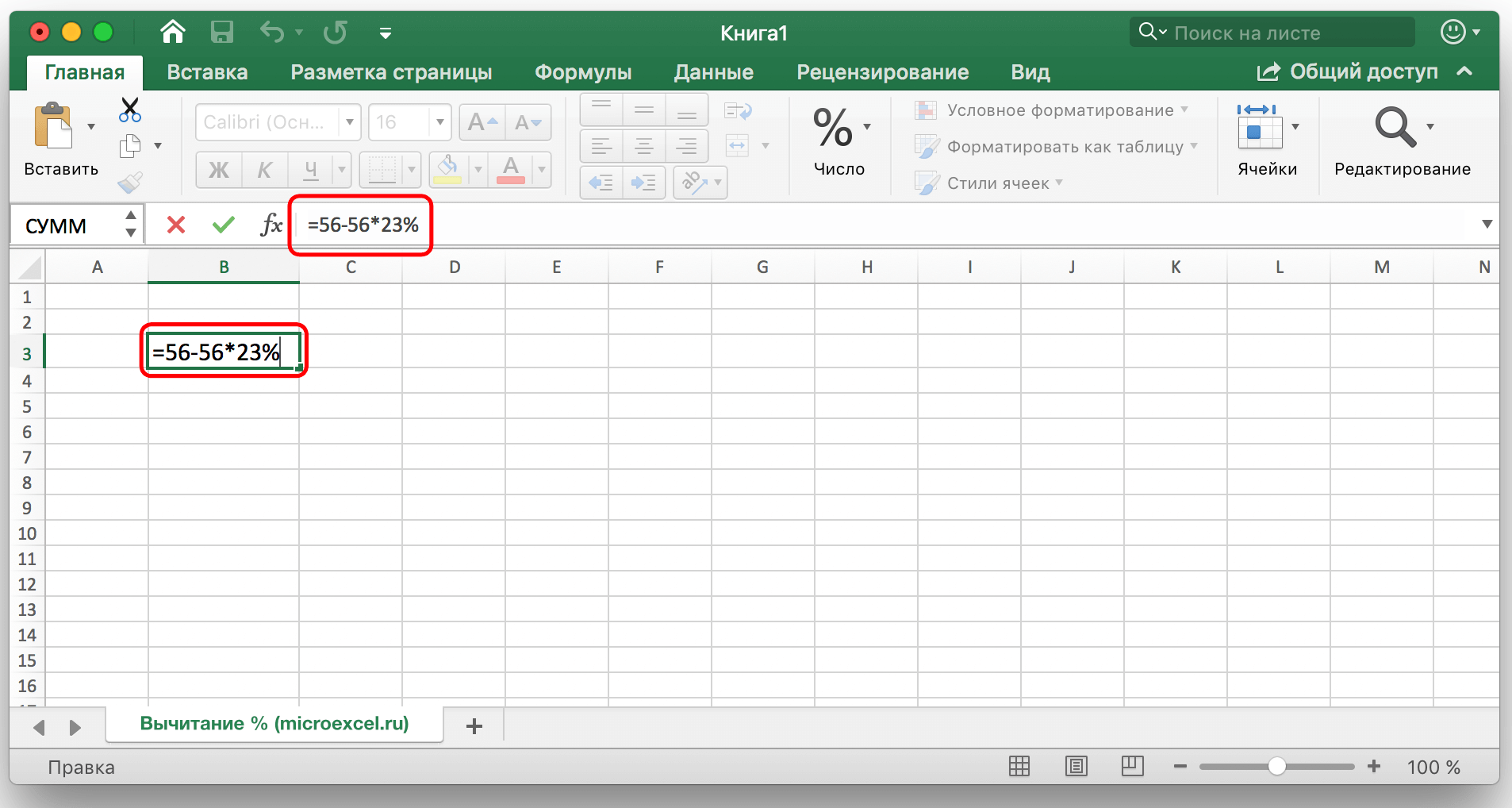Add a new sheet with plus button
The image size is (1512, 808).
pos(474,725)
